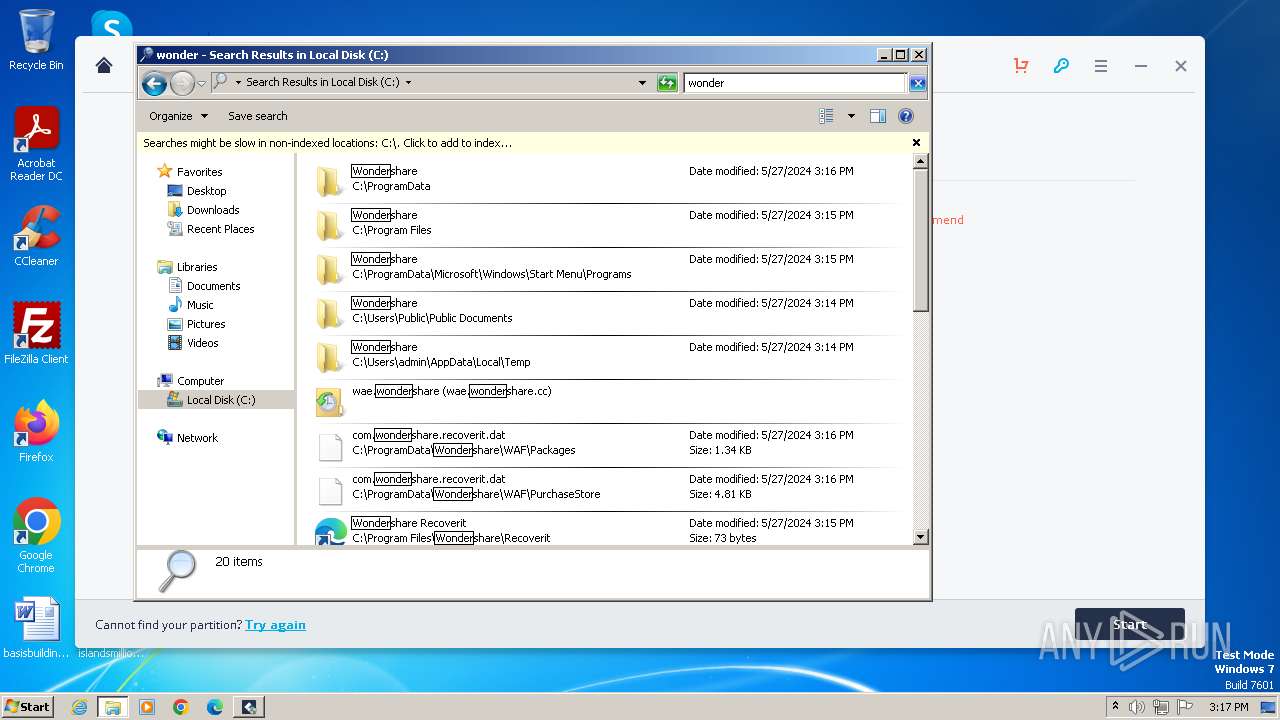Open Chrome from the taskbar

181,707
